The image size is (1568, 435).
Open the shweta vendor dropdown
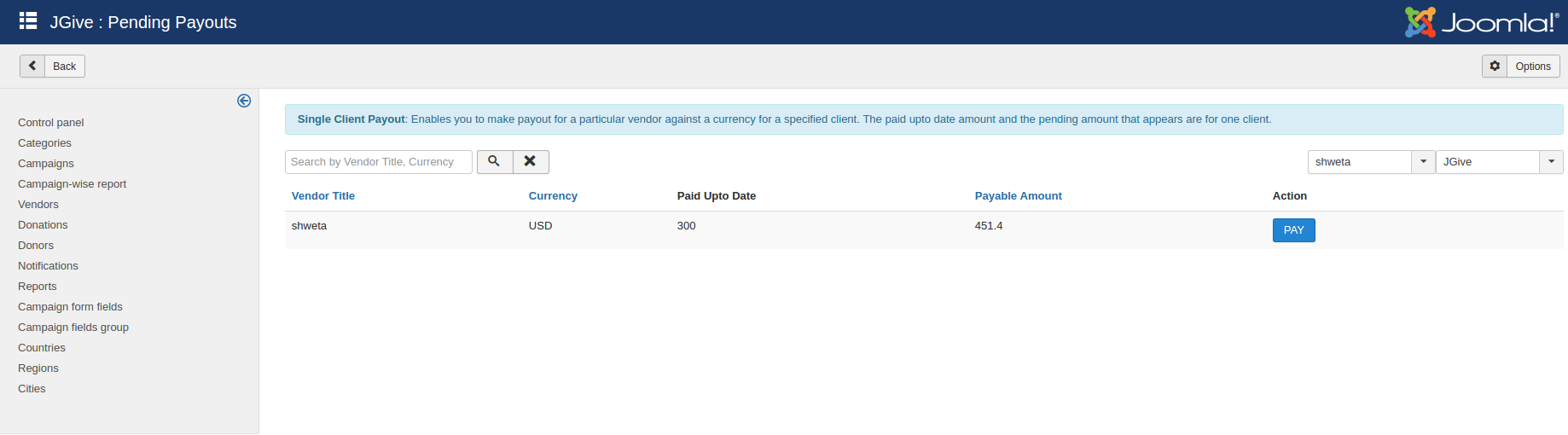[1370, 162]
